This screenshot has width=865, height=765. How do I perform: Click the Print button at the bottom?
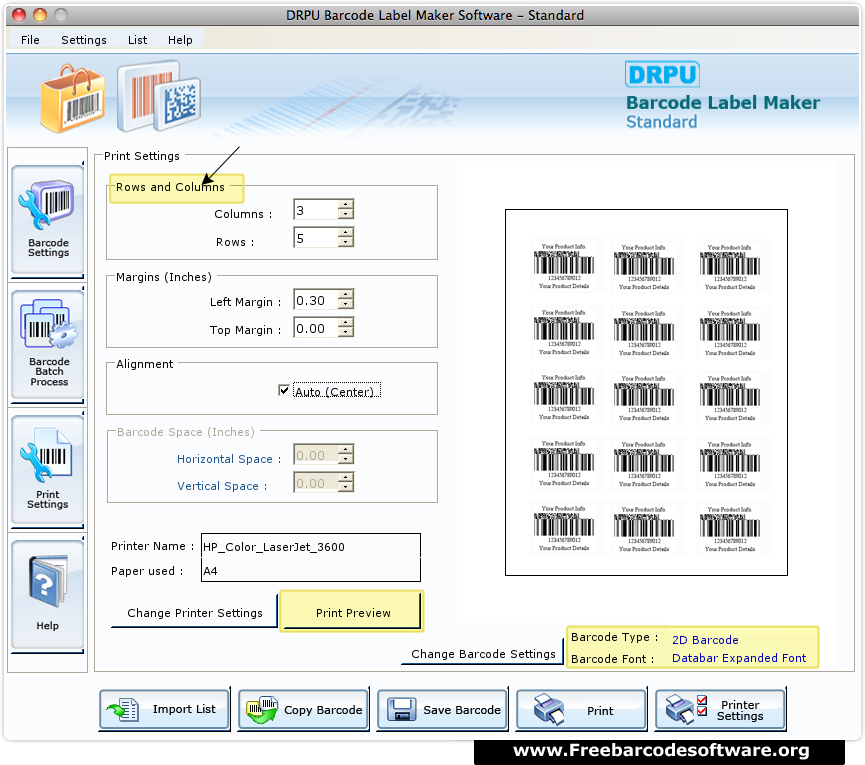coord(581,709)
